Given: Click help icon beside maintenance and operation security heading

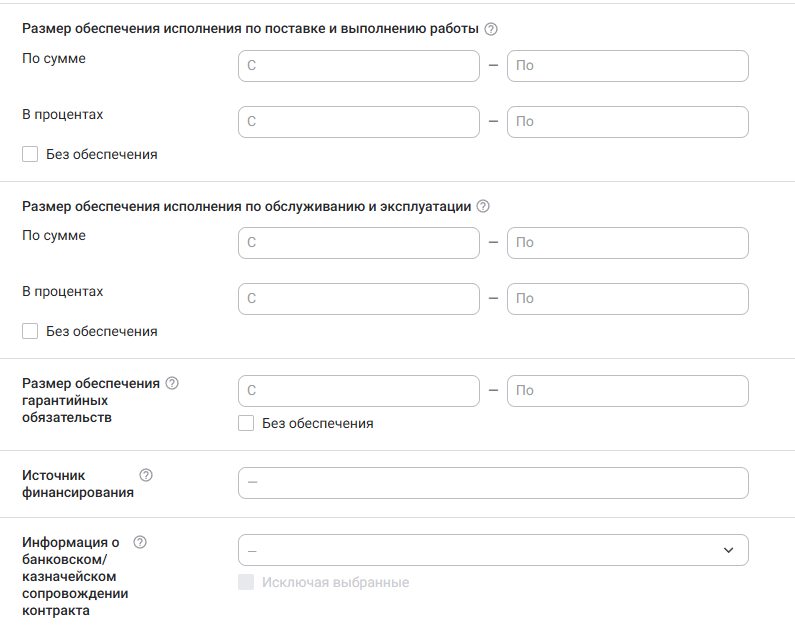Looking at the screenshot, I should coord(483,207).
